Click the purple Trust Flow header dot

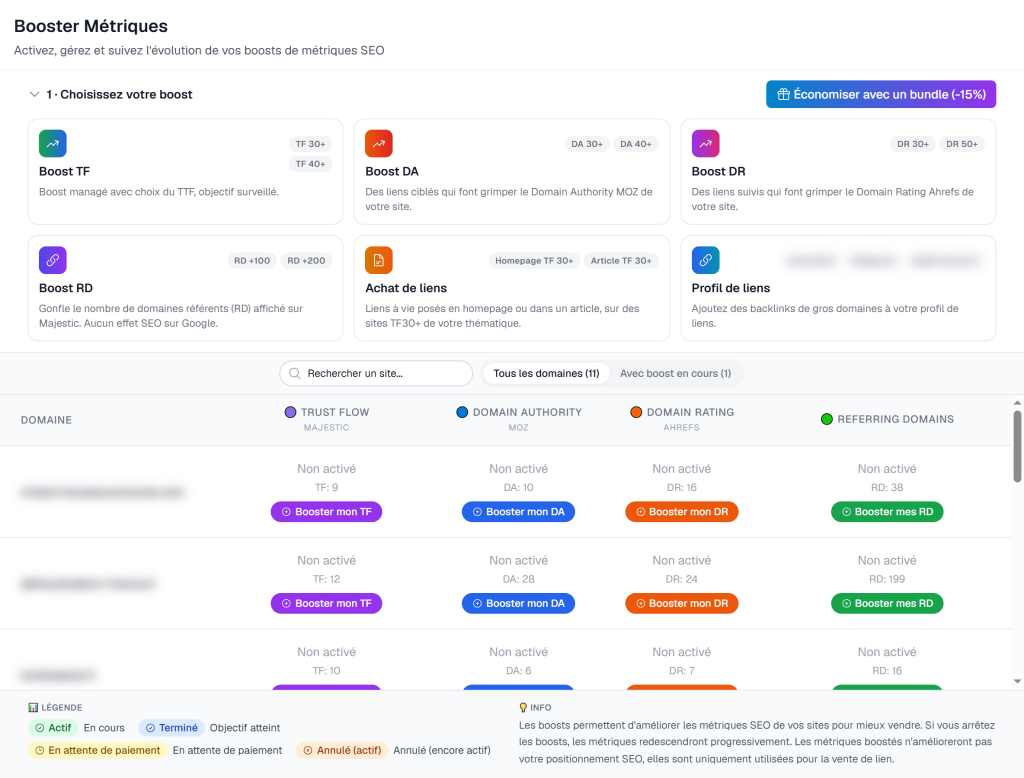click(291, 412)
